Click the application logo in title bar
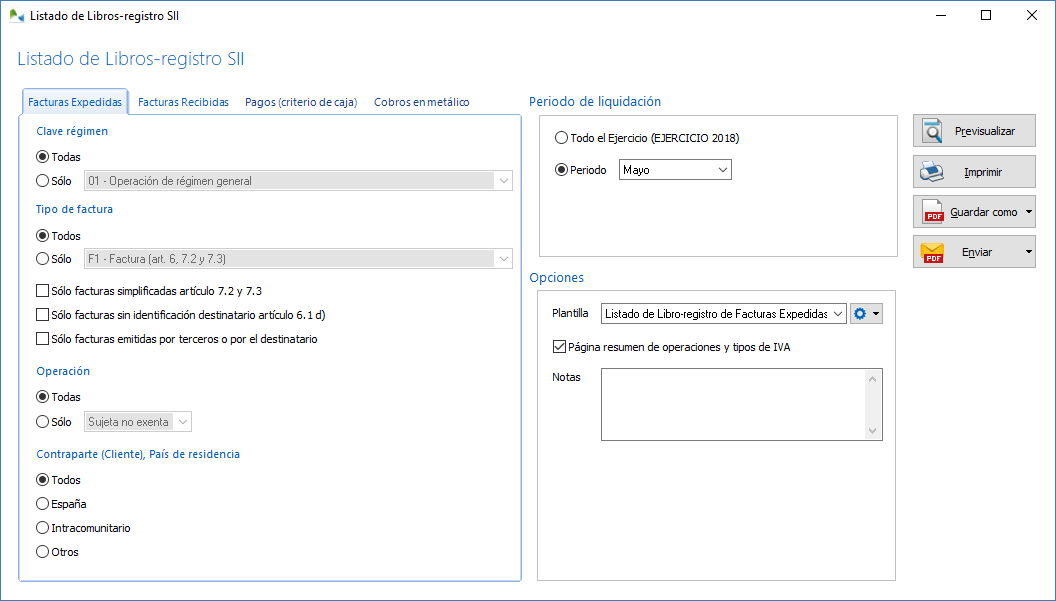This screenshot has width=1056, height=601. pos(16,16)
